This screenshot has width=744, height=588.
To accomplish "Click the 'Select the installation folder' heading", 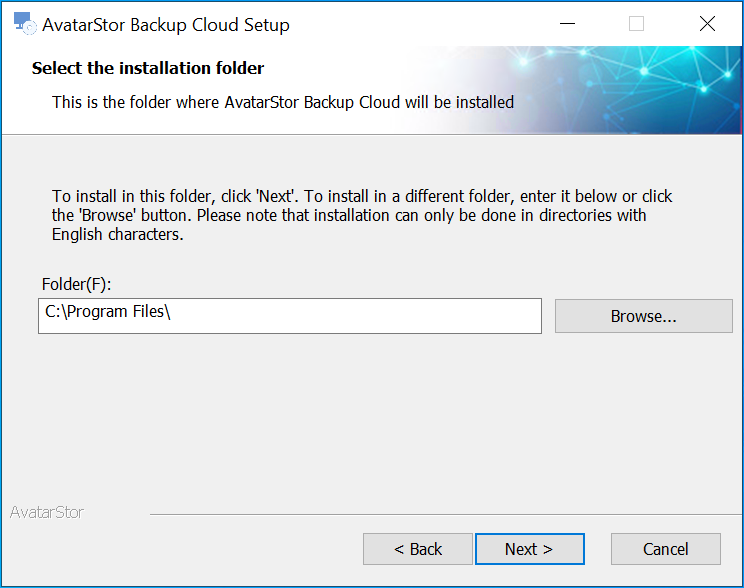I will click(x=148, y=68).
